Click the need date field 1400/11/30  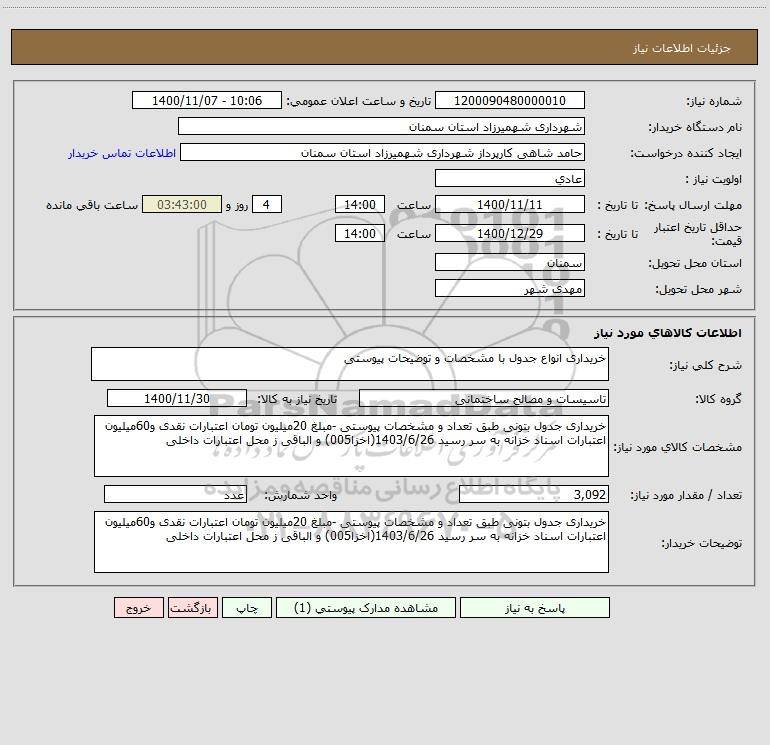[177, 398]
